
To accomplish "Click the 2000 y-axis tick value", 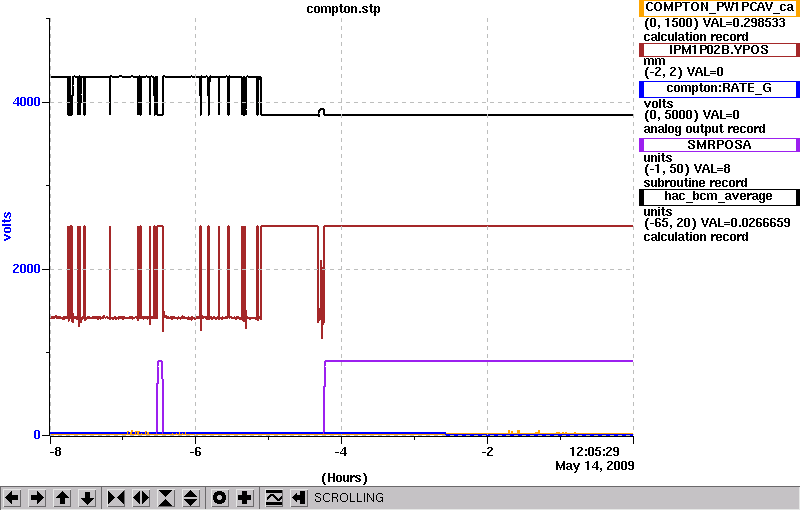I will (x=27, y=268).
